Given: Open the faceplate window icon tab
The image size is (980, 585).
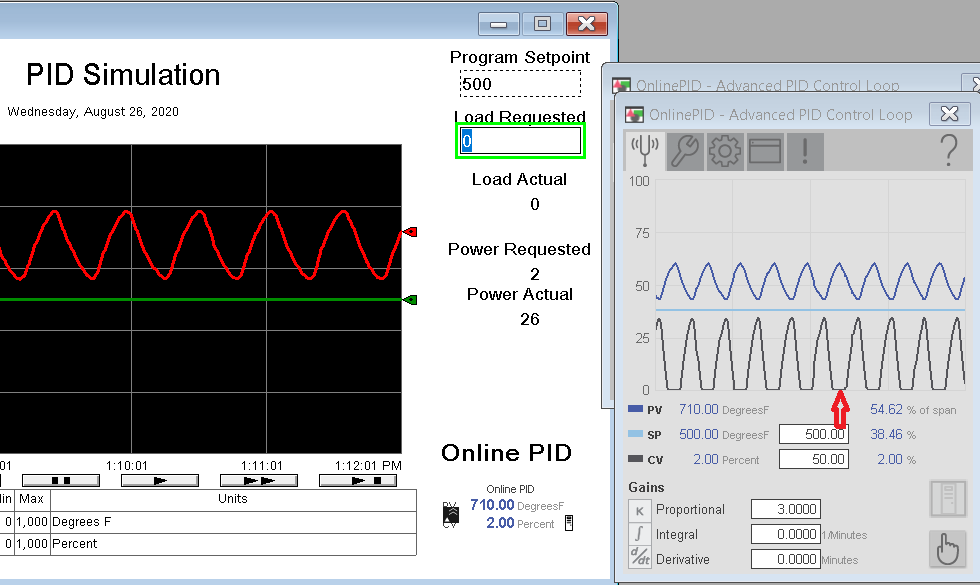Looking at the screenshot, I should [x=765, y=151].
